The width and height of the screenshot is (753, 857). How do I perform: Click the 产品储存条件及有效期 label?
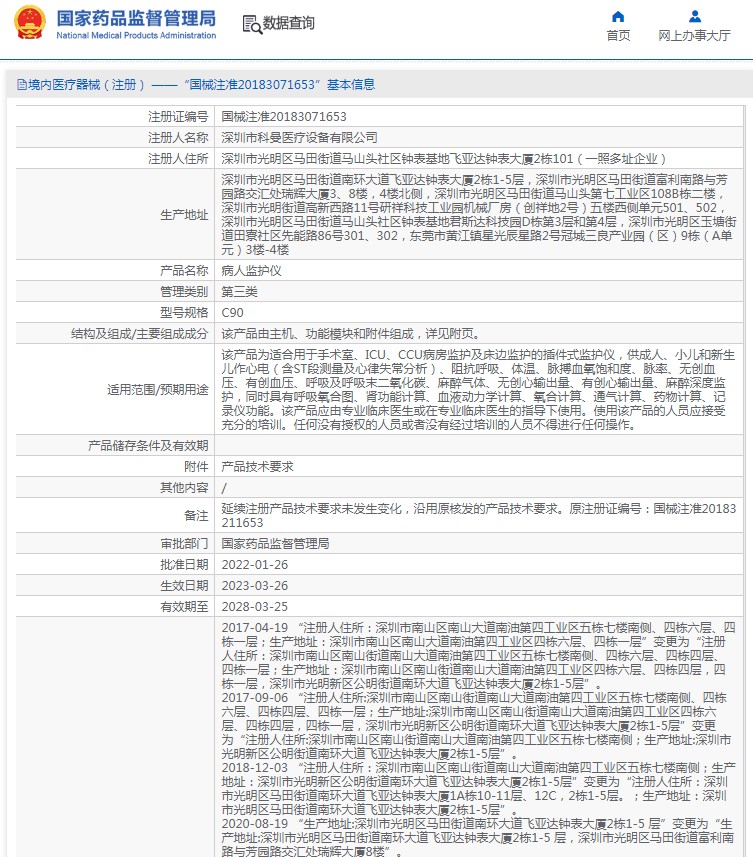pos(148,446)
